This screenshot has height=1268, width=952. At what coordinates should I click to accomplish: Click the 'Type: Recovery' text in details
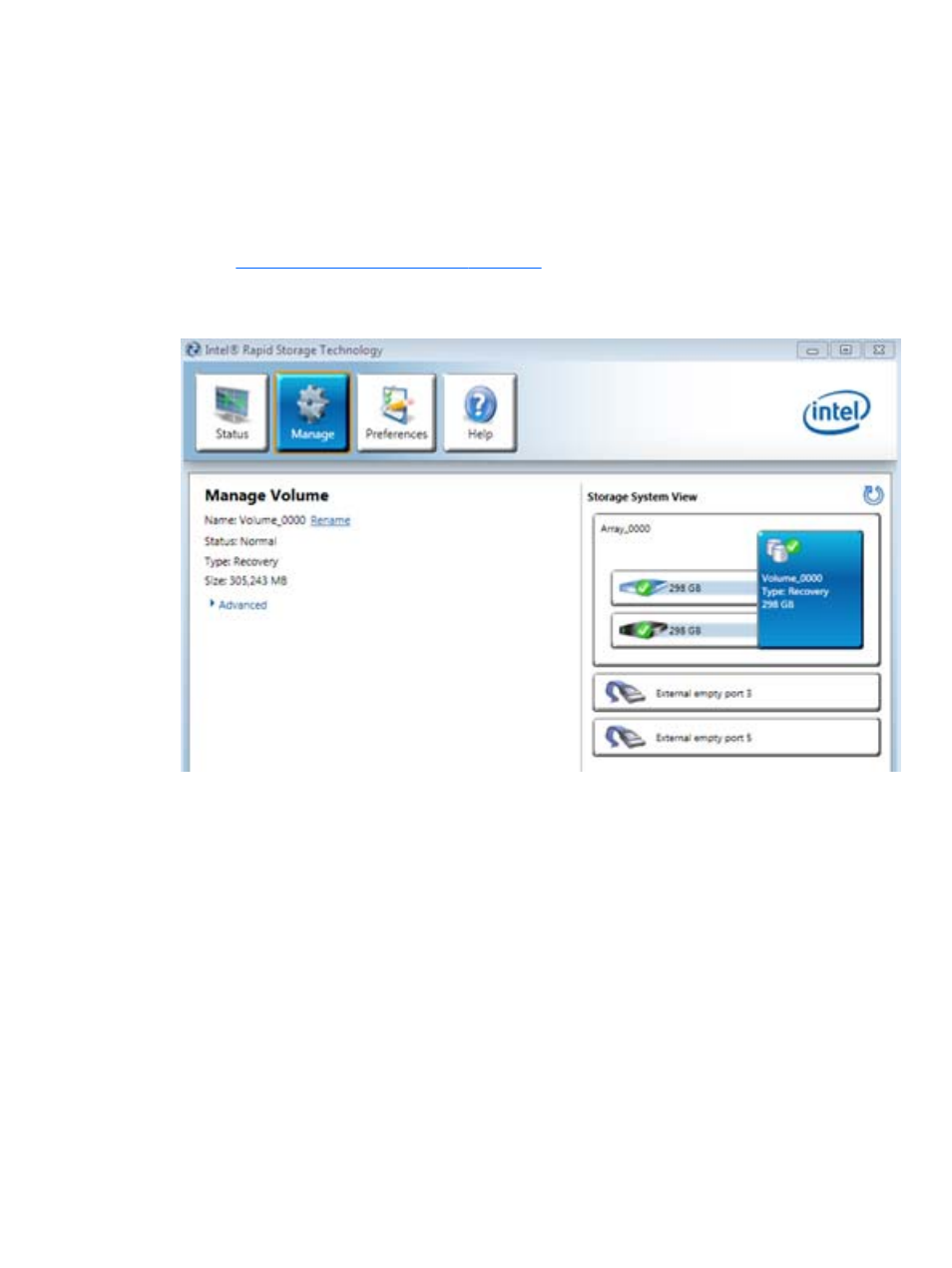point(241,561)
